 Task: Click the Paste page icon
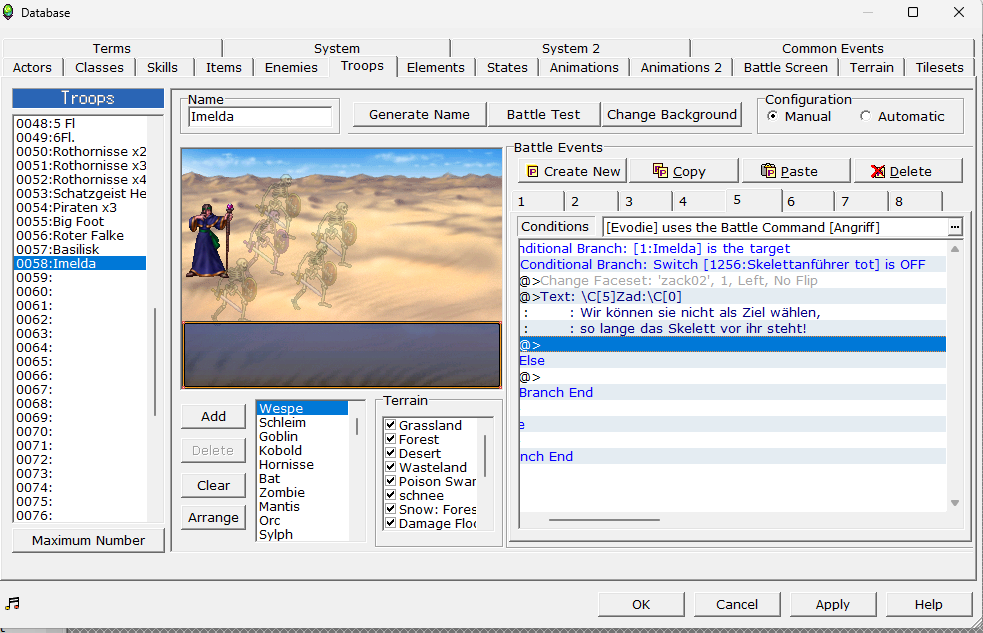tap(768, 171)
